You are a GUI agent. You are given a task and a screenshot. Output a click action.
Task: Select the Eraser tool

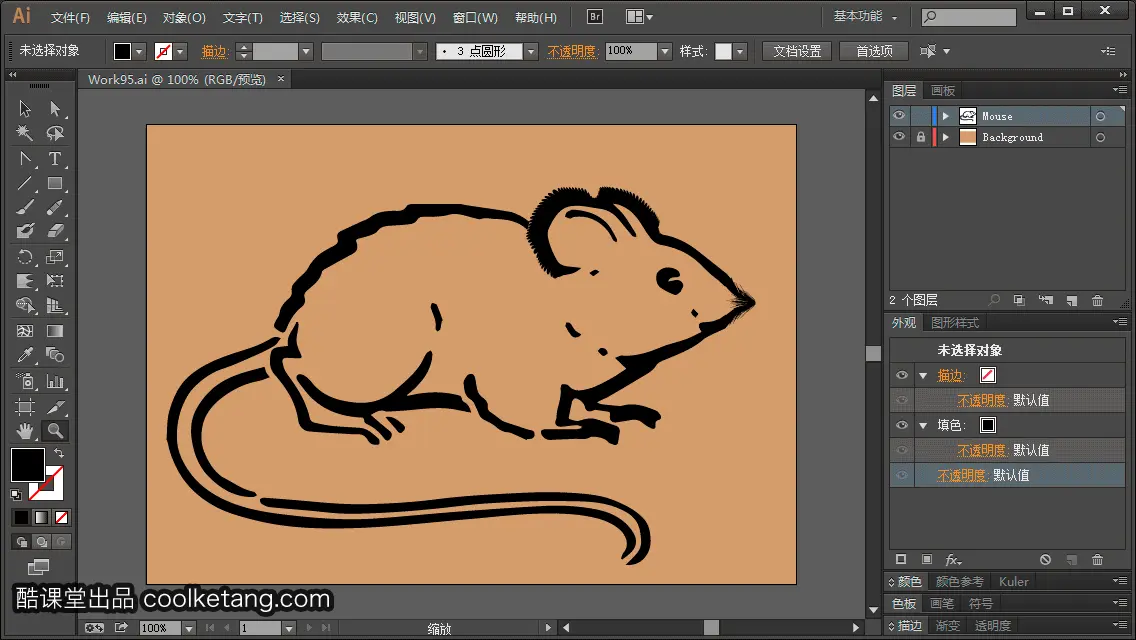[55, 231]
